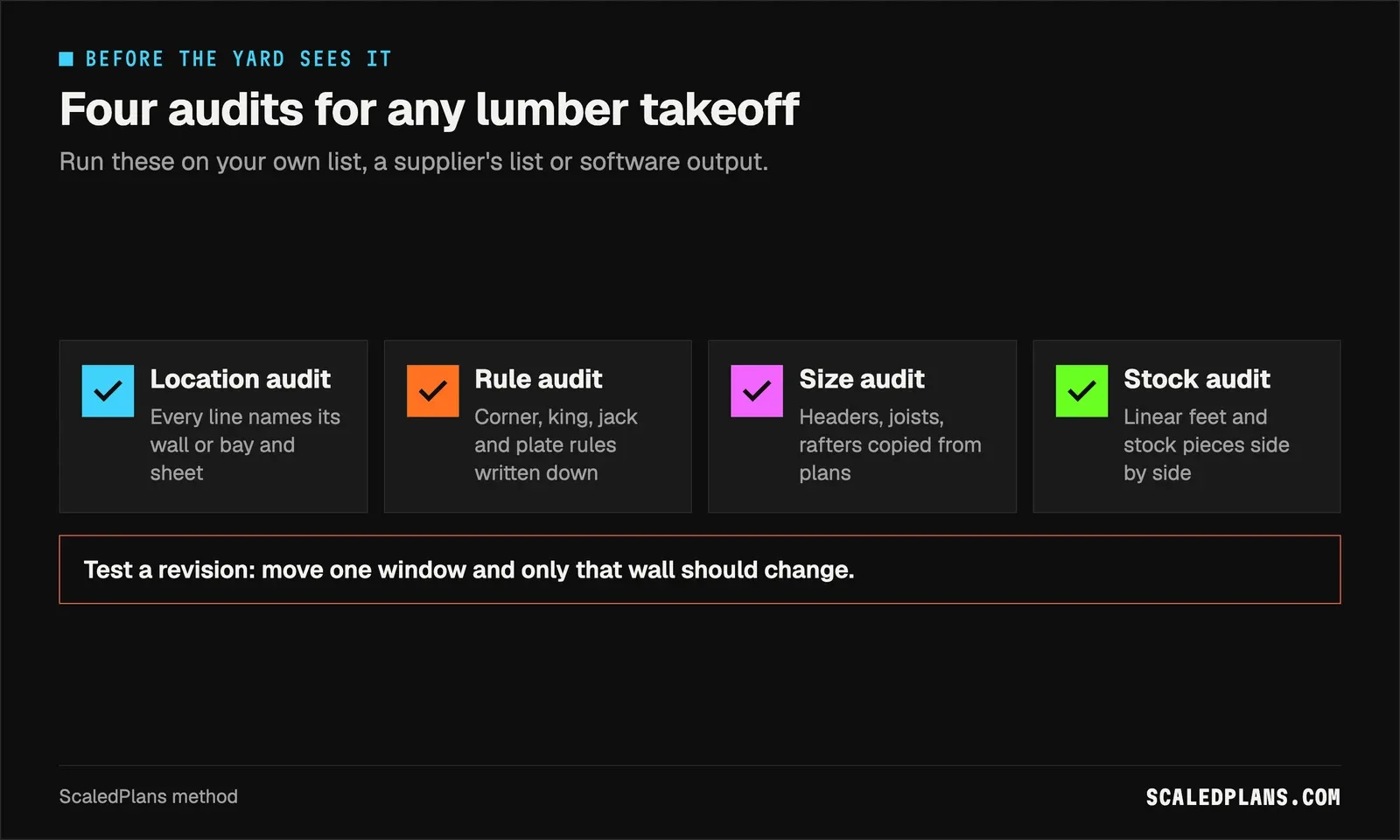Click 'Corner, king, jack' rule description
The width and height of the screenshot is (1400, 840).
pyautogui.click(x=556, y=444)
